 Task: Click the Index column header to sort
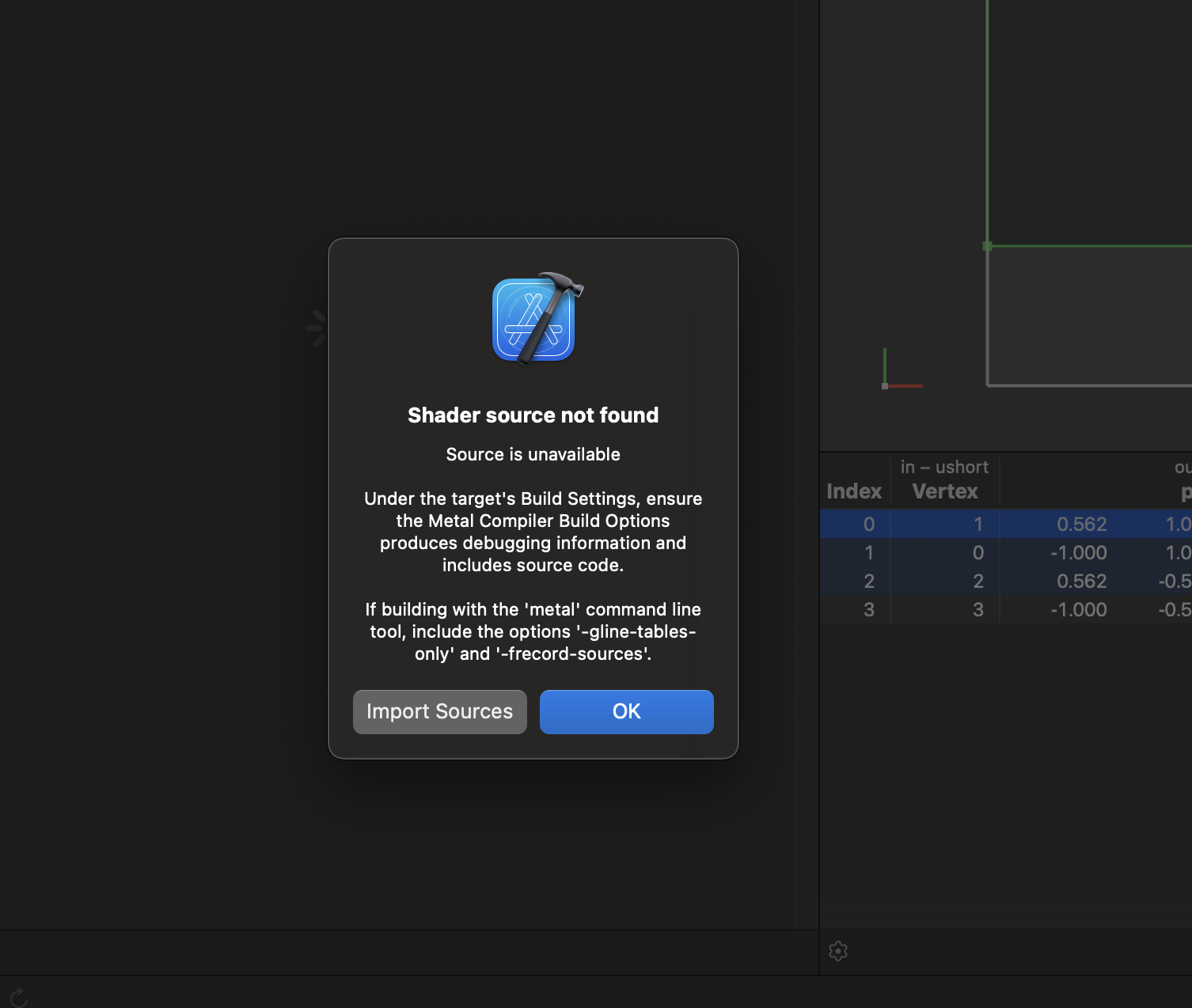pos(853,491)
